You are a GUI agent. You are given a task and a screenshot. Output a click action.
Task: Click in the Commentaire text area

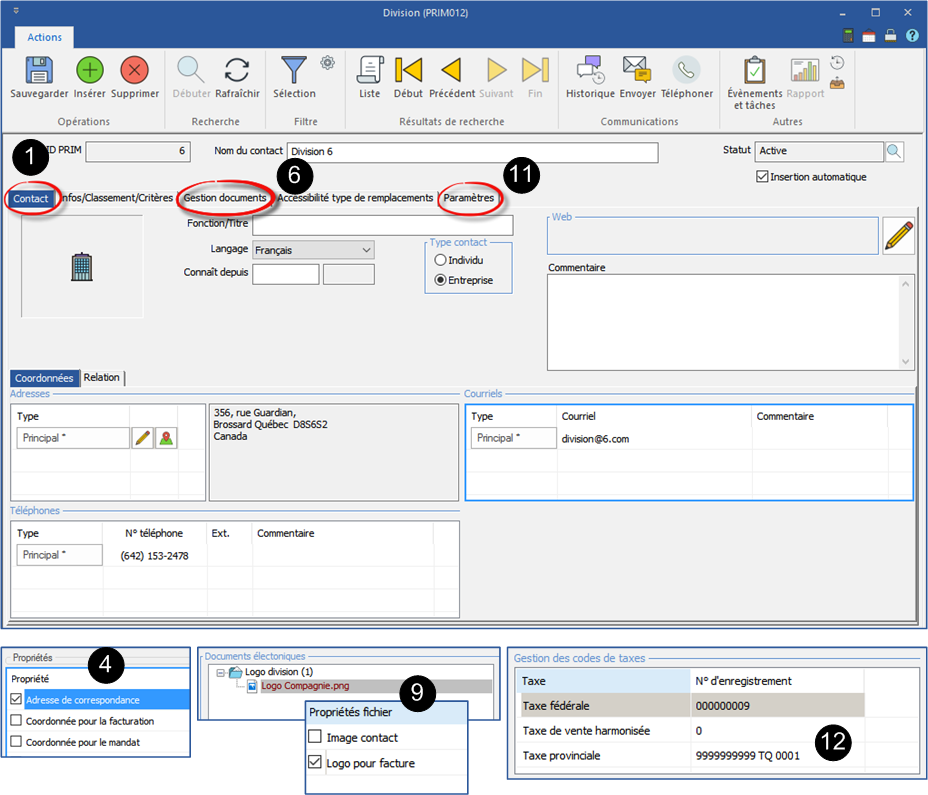coord(730,323)
